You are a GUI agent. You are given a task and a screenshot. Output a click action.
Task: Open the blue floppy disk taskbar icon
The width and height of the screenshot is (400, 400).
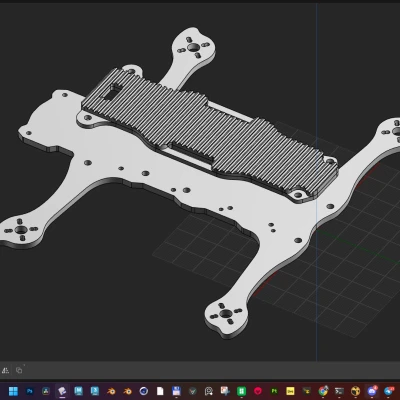point(176,391)
